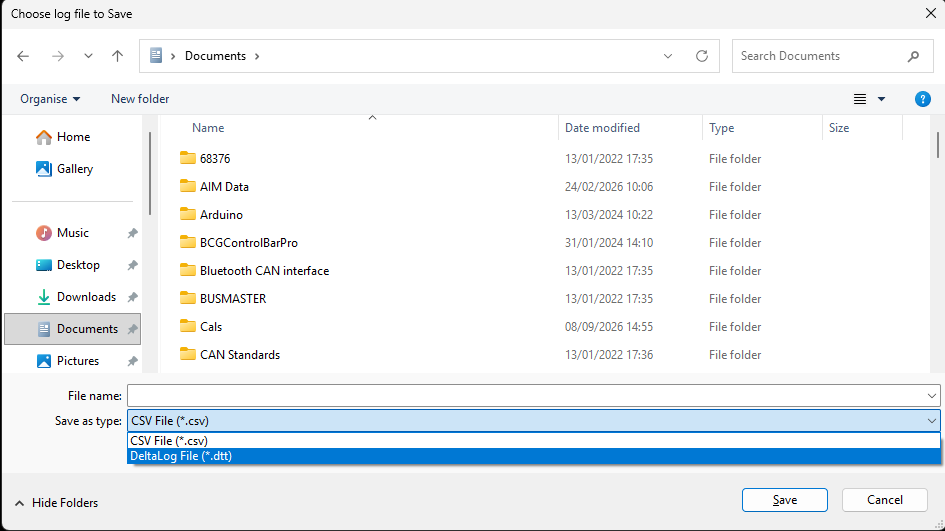Click the 24/02/2026 10:06 date cell
Screen dimensions: 945x531
(x=609, y=187)
